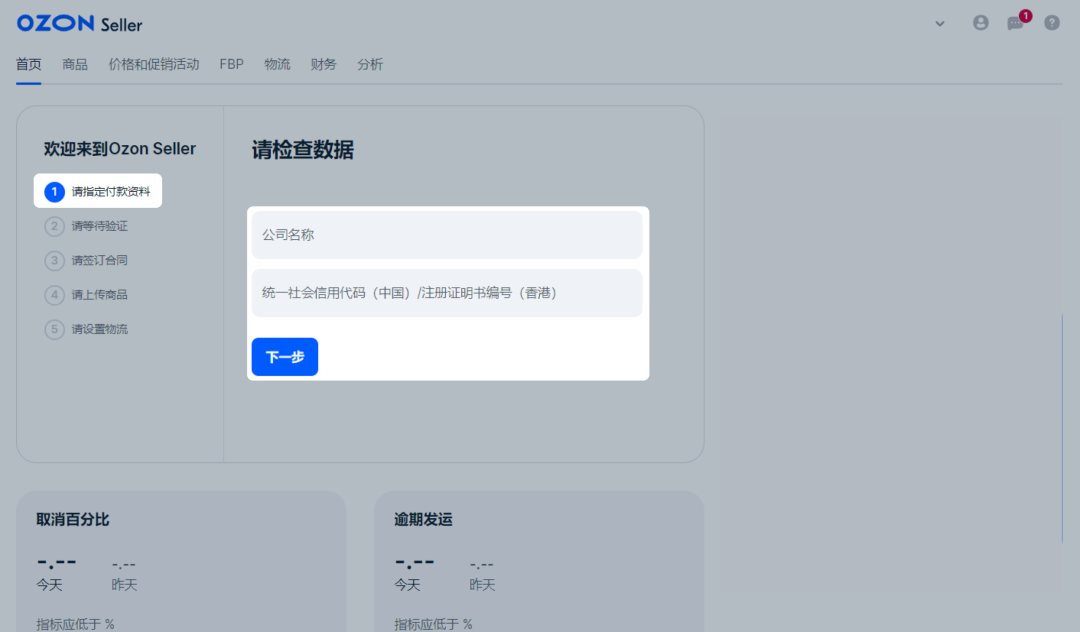Image resolution: width=1080 pixels, height=632 pixels.
Task: Focus the 统一社会信用代码 input field
Action: (447, 293)
